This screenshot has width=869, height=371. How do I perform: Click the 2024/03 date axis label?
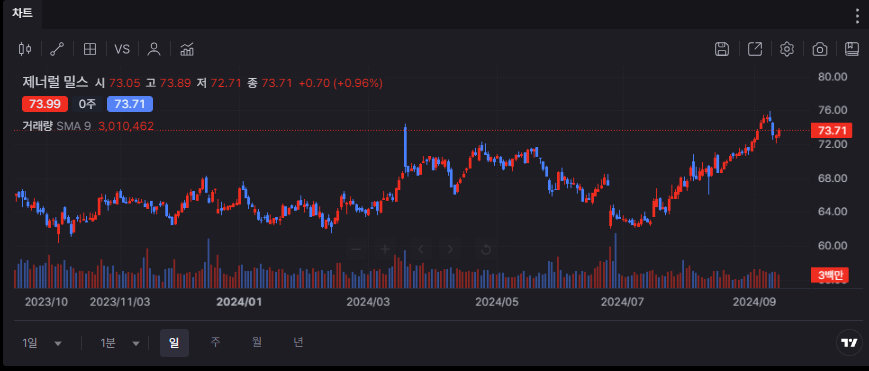tap(368, 302)
